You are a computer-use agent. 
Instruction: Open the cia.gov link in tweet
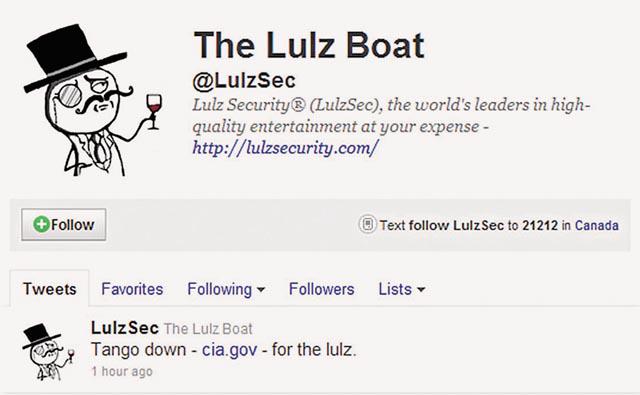click(229, 350)
